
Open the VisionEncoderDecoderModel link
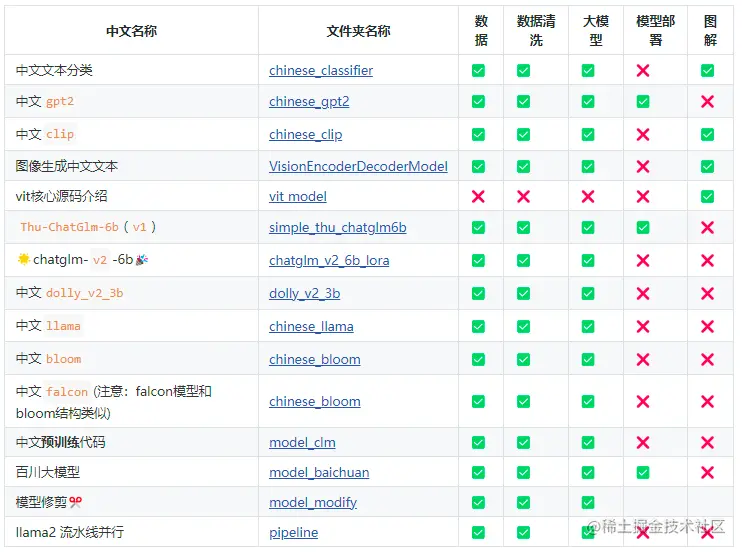point(358,166)
